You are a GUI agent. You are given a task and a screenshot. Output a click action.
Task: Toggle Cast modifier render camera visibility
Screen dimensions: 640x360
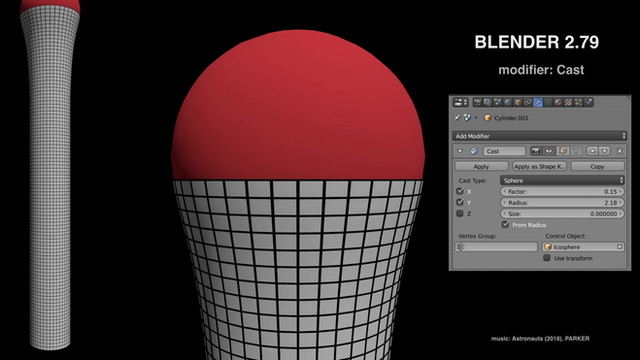pos(536,151)
